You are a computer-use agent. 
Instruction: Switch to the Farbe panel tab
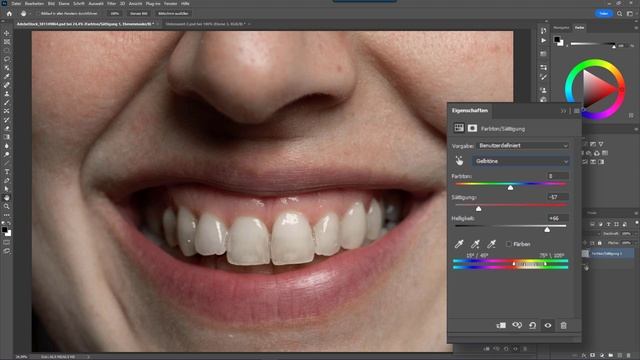(579, 28)
